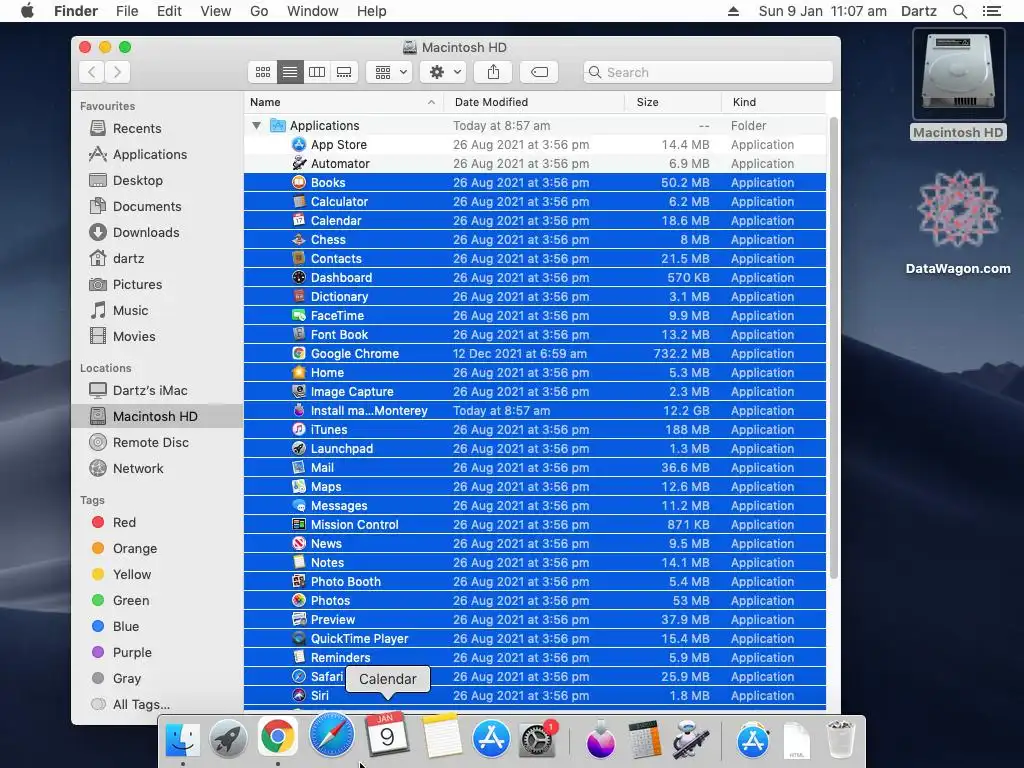Image resolution: width=1024 pixels, height=768 pixels.
Task: Open the View menu
Action: pos(216,11)
